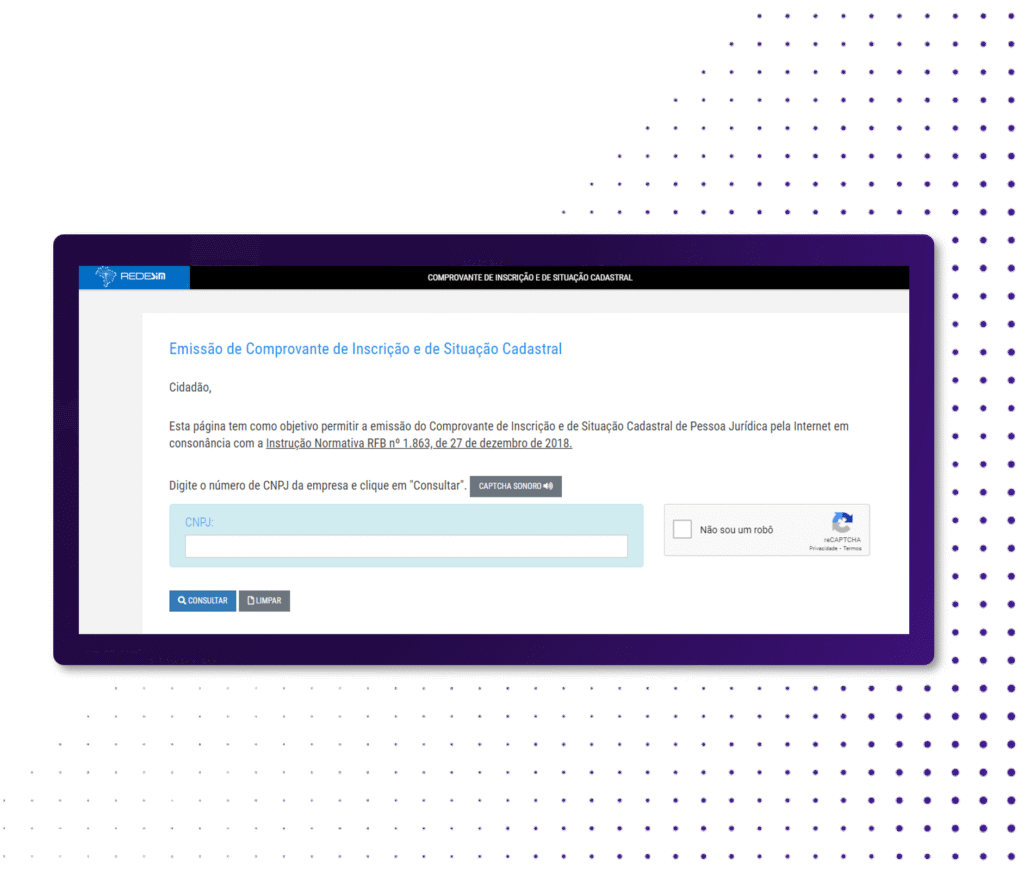1024x869 pixels.
Task: Submit the query with the CONSULTAR button
Action: [x=202, y=601]
